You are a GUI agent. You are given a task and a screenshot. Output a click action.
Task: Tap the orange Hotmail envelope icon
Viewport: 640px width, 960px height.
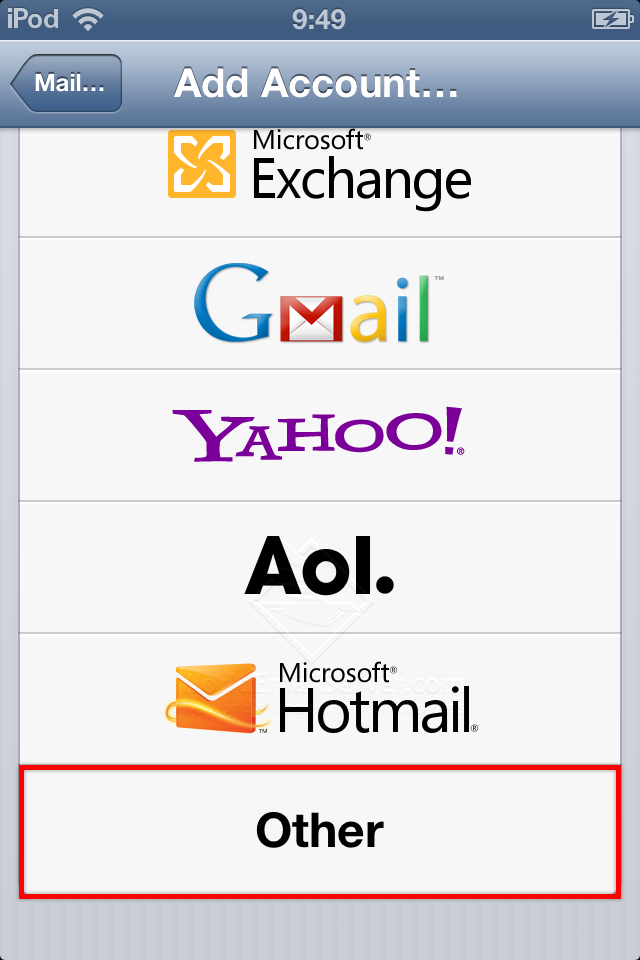[217, 699]
